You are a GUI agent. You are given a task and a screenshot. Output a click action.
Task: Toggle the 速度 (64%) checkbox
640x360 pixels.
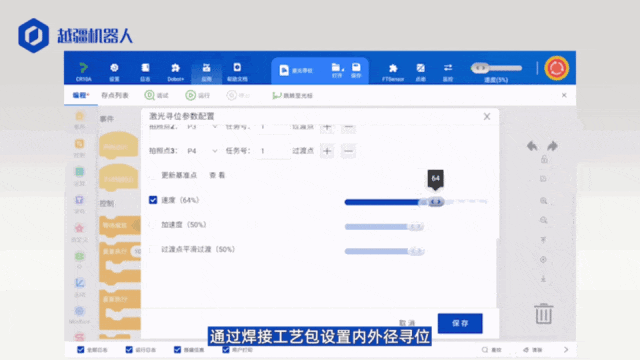153,200
